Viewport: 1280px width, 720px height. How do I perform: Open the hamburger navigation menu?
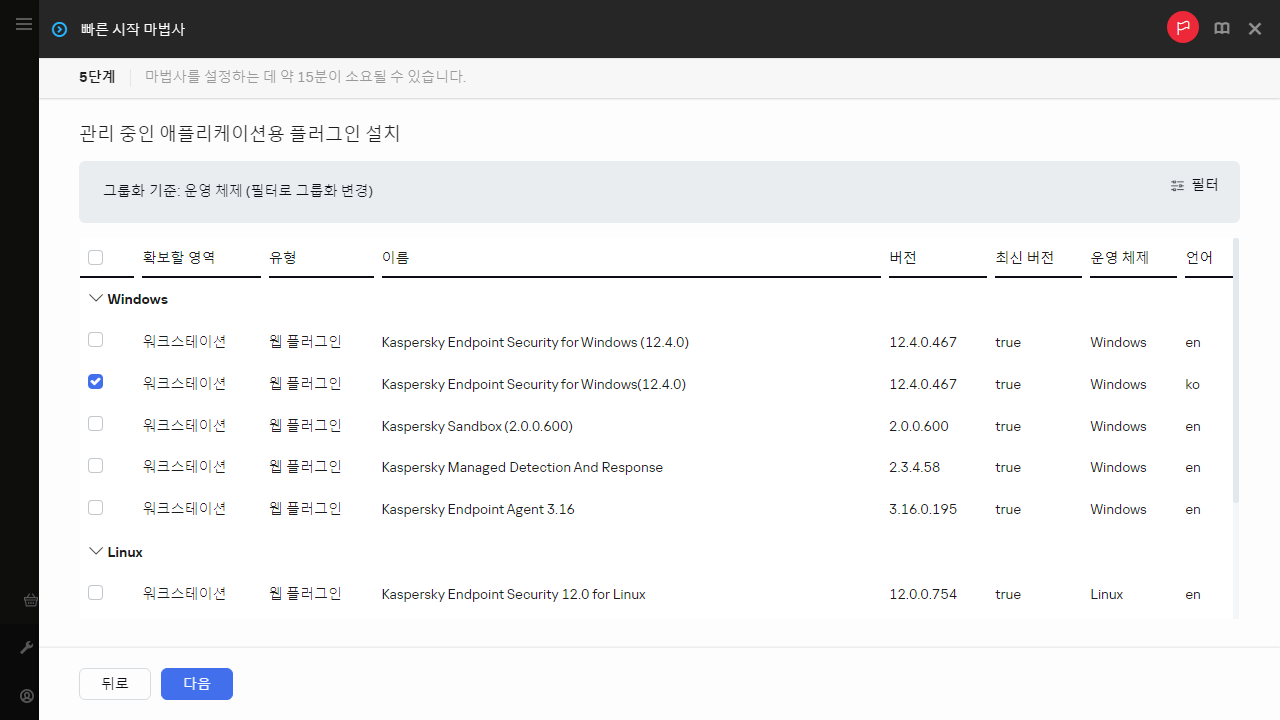24,25
